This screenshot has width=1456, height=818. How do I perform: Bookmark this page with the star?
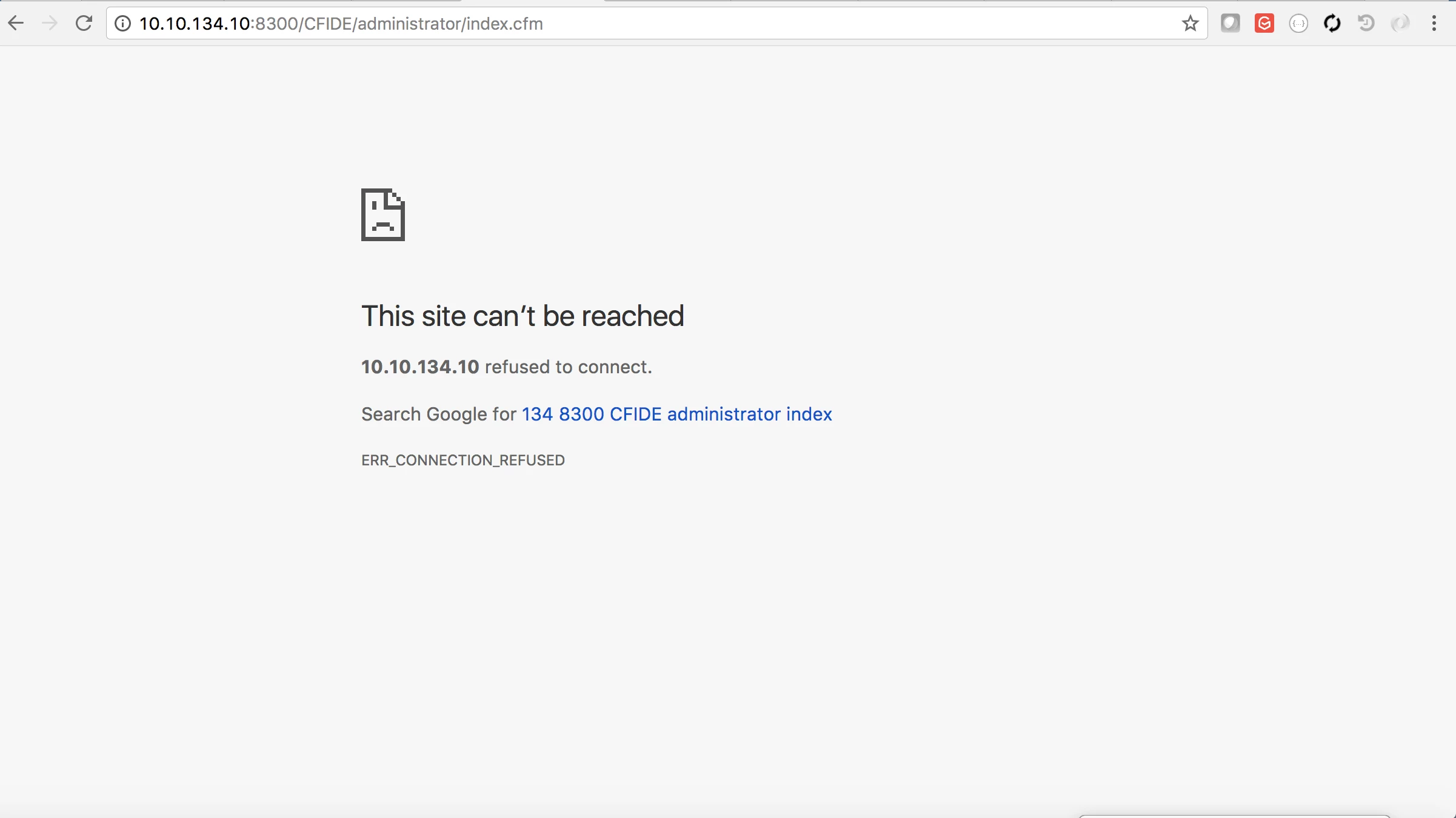tap(1190, 24)
